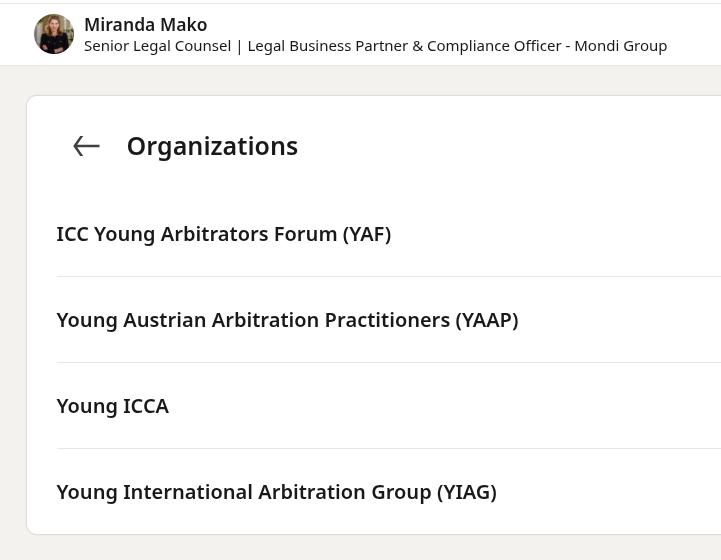Click the "(YAF)" abbreviation text
The image size is (721, 560).
(x=366, y=234)
